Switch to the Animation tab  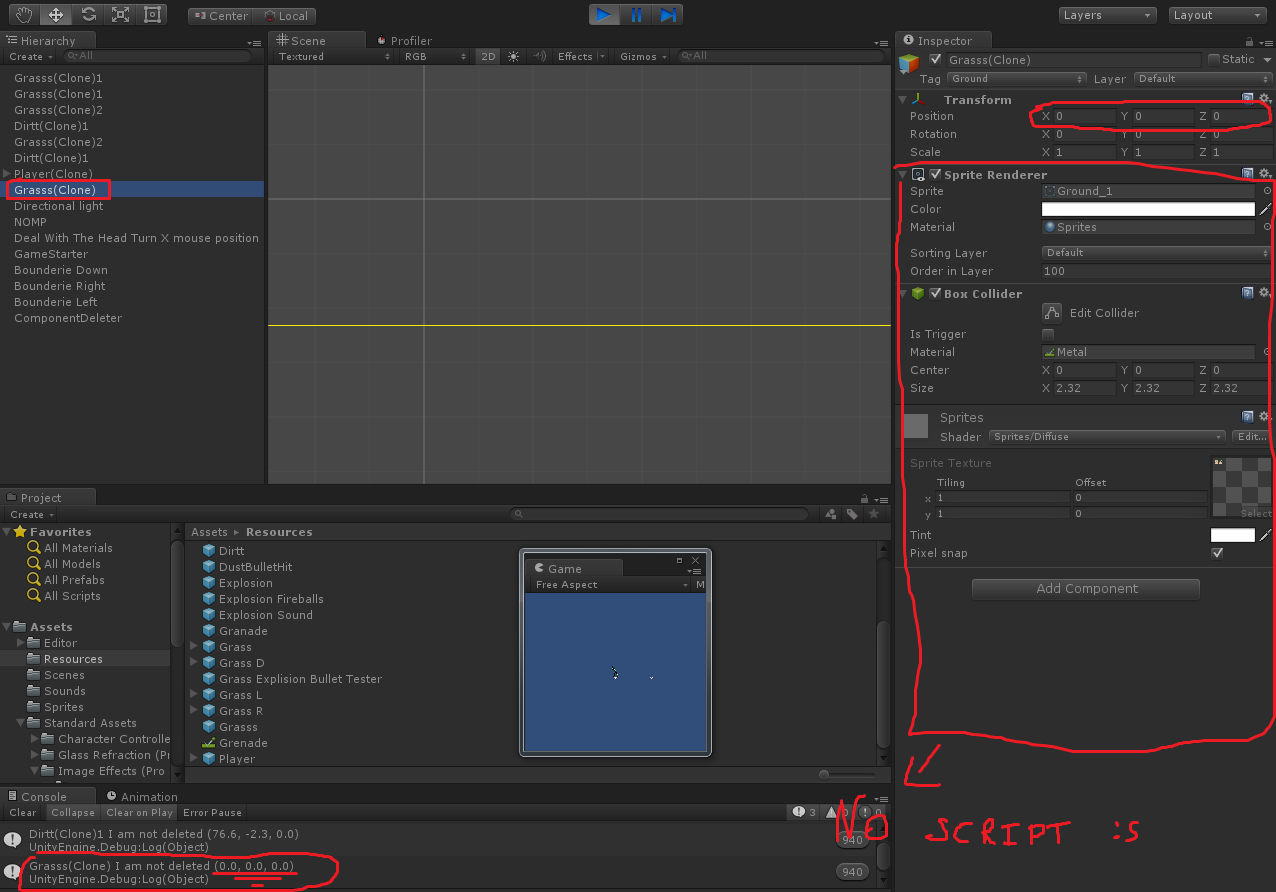tap(142, 797)
